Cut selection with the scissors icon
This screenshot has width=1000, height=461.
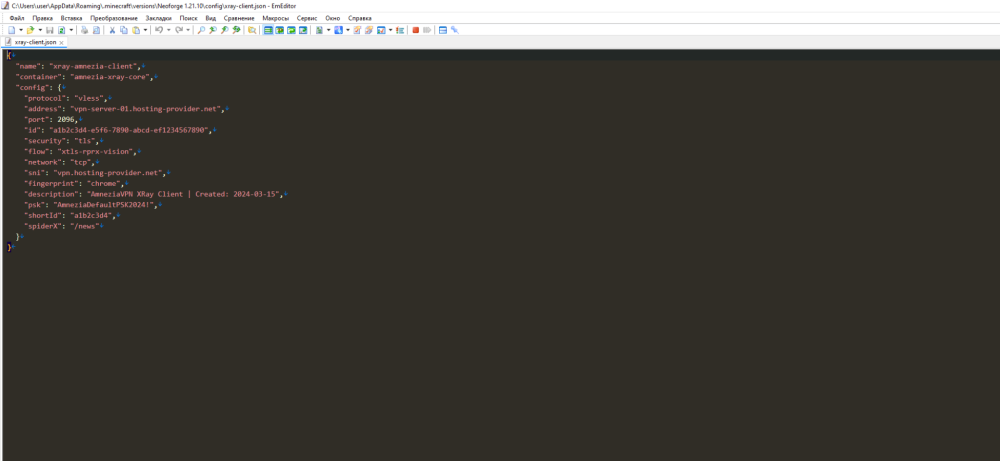(x=112, y=30)
